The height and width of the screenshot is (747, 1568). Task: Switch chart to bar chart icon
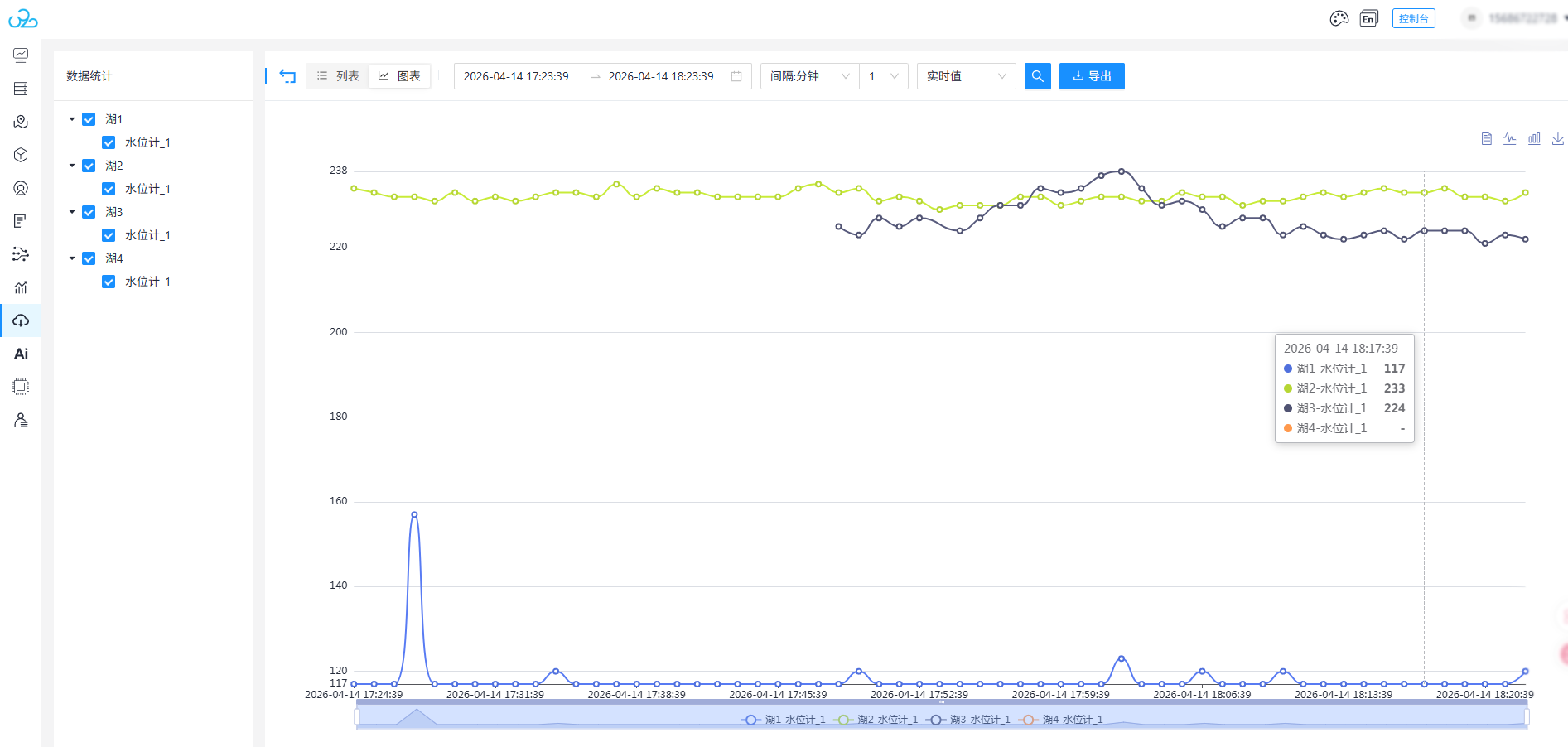[x=1534, y=138]
